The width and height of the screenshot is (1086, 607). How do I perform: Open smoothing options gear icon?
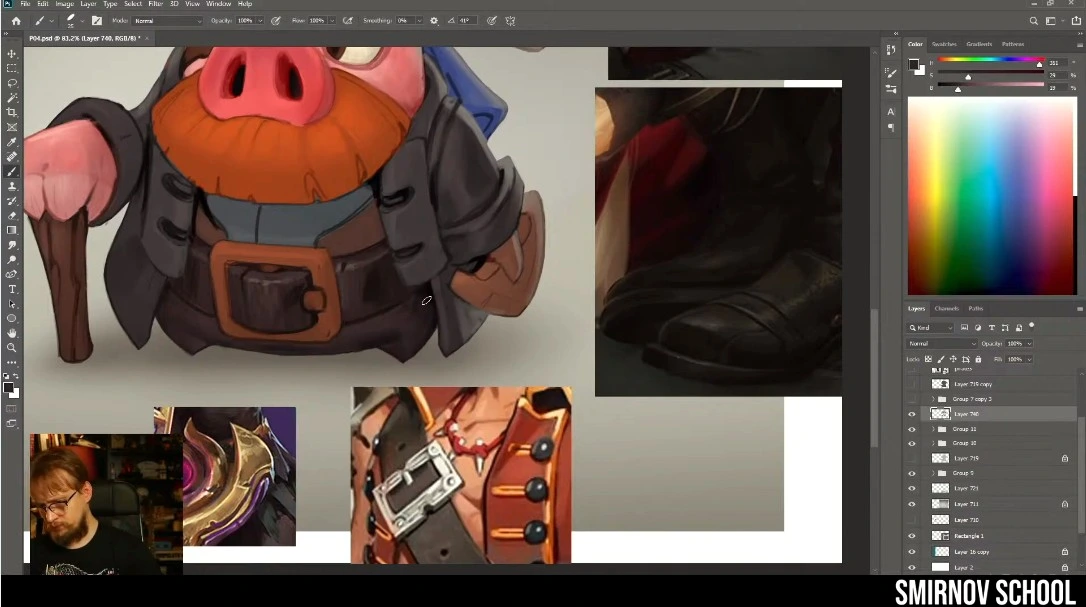coord(434,20)
